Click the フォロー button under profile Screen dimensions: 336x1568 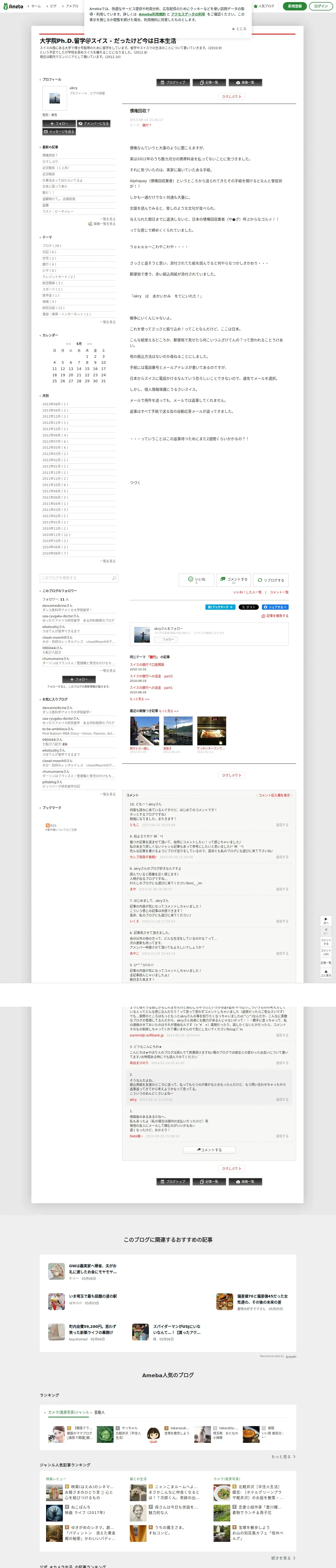pyautogui.click(x=59, y=124)
